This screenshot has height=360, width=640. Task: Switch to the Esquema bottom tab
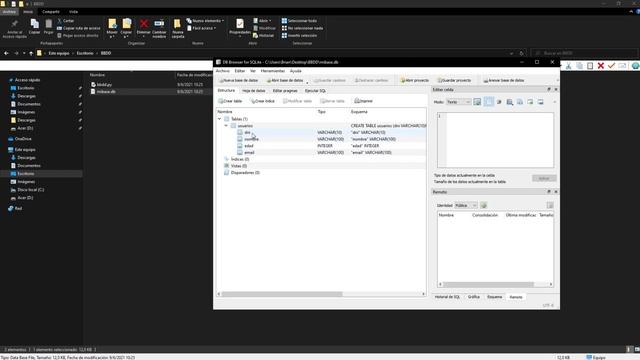[495, 297]
